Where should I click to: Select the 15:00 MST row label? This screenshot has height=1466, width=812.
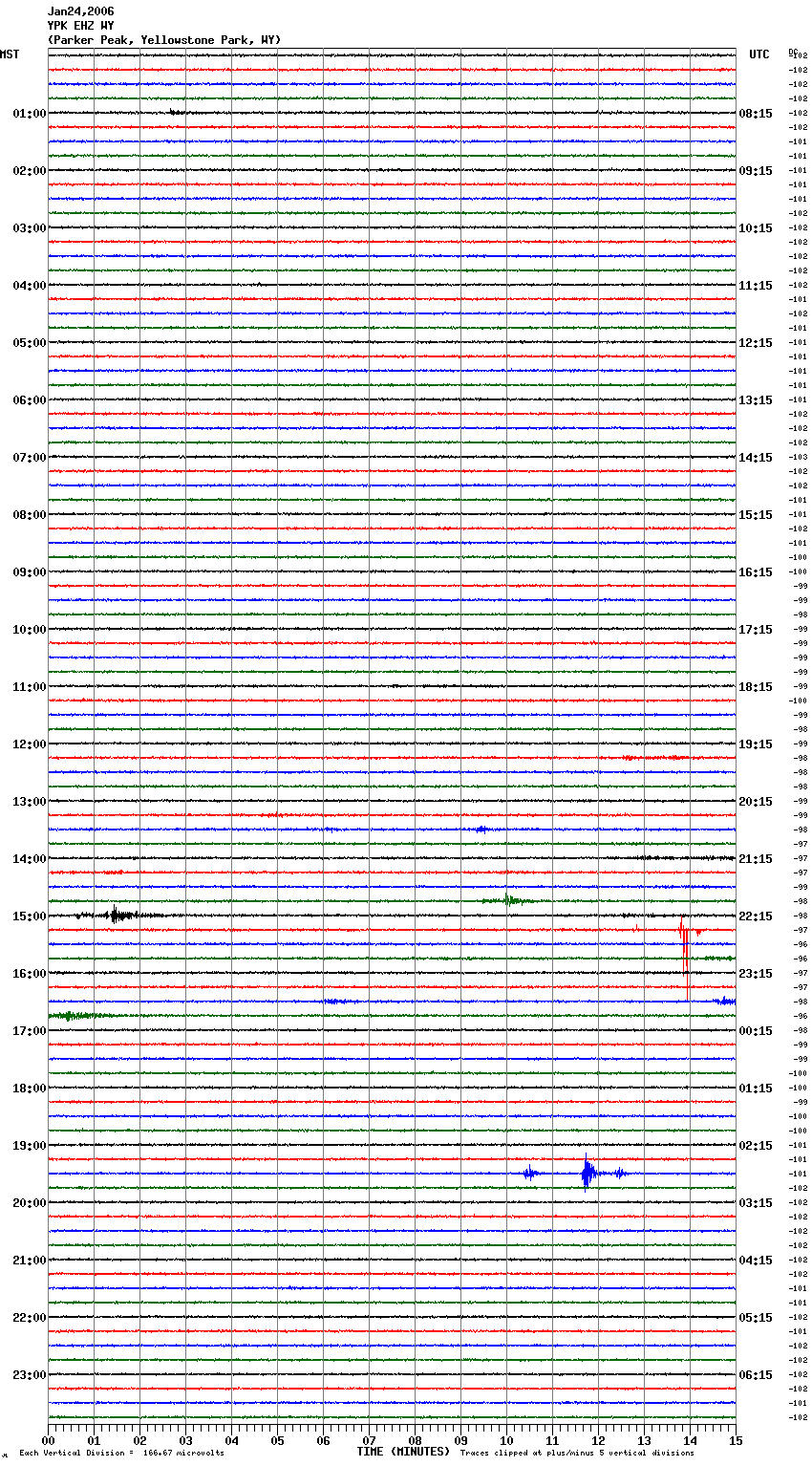point(29,916)
